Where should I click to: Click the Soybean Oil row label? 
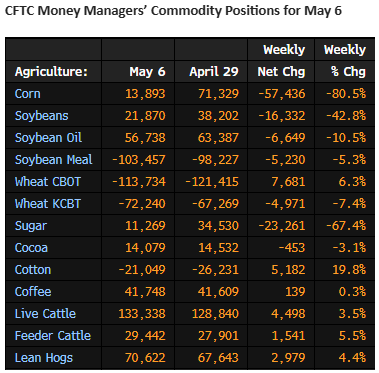48,138
